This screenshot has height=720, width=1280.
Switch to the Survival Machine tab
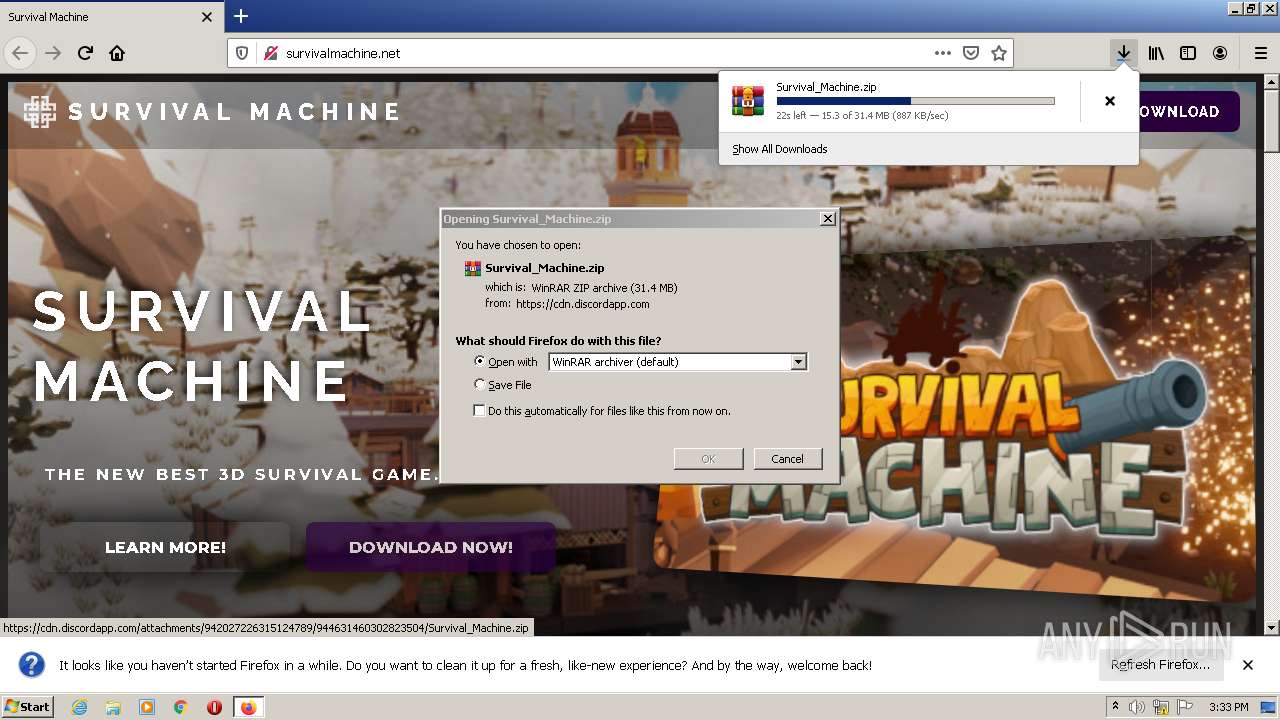coord(110,17)
